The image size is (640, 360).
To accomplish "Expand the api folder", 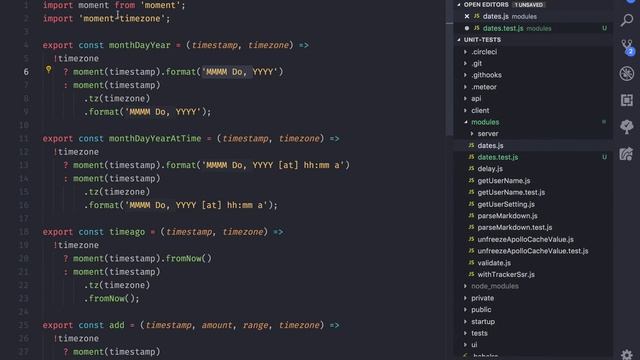I will 465,98.
